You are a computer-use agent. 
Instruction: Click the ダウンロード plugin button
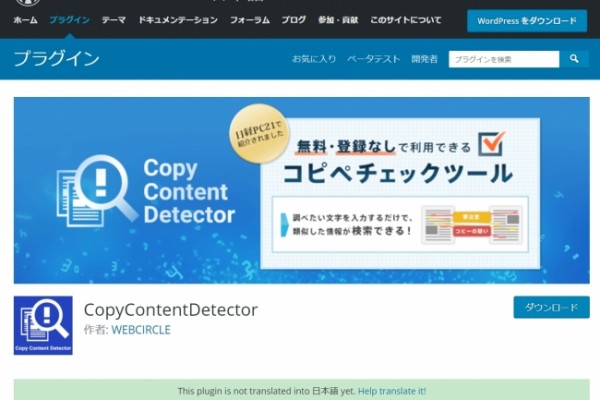551,307
